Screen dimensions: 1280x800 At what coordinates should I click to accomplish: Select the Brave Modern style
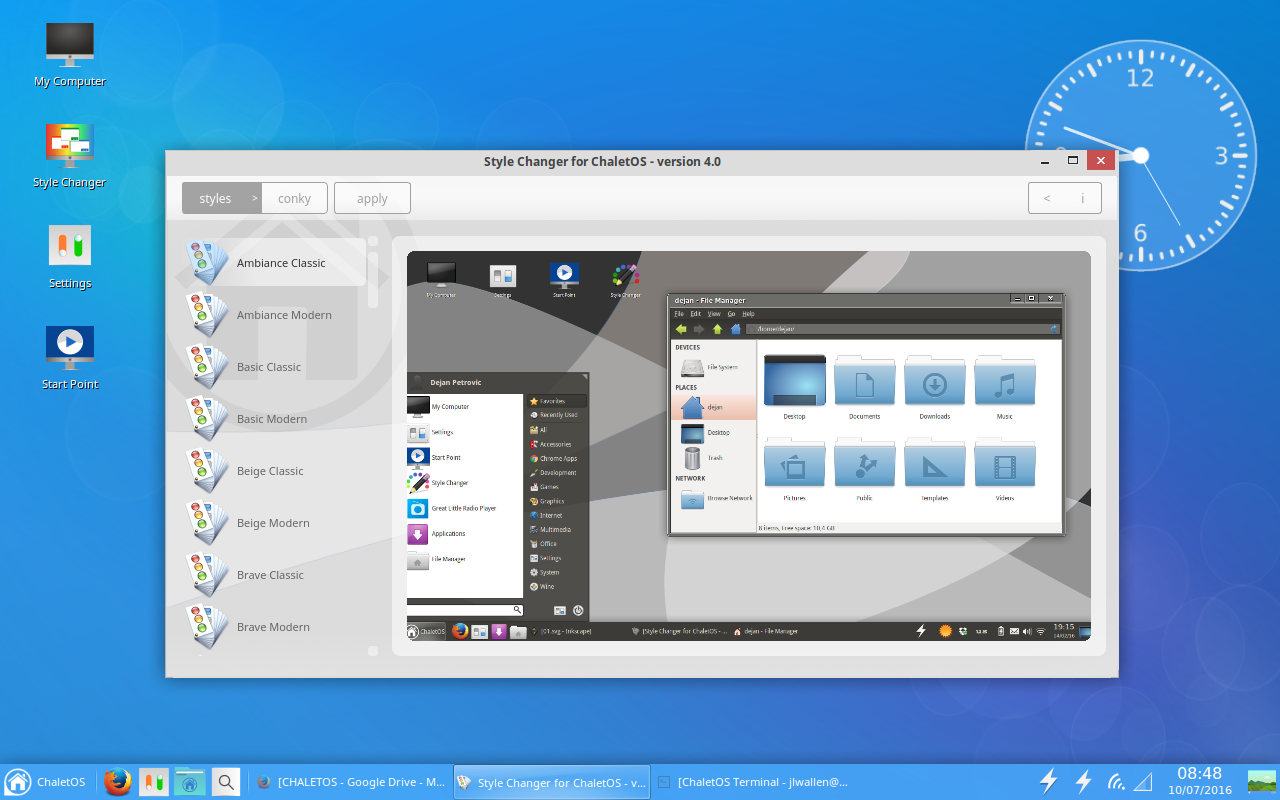[x=274, y=627]
